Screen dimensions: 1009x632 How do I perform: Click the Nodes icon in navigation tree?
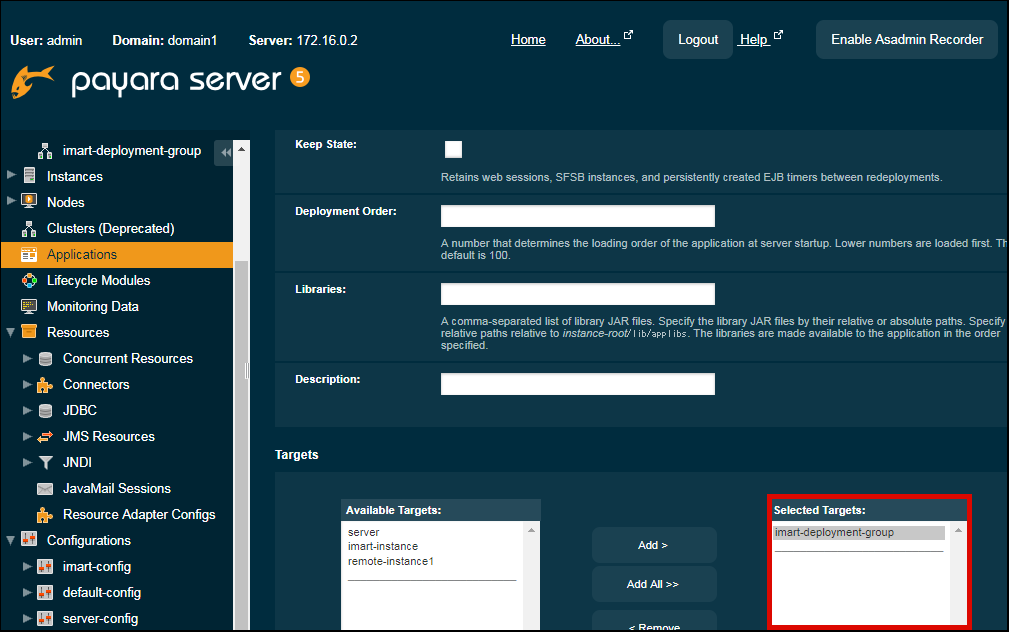tap(29, 202)
